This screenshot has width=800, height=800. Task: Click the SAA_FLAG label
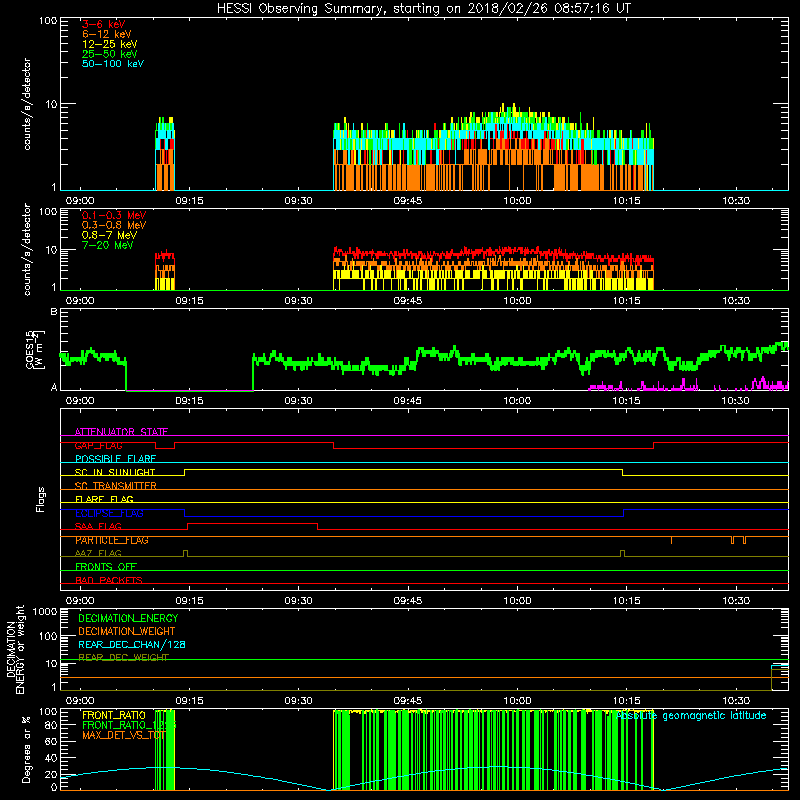(98, 527)
